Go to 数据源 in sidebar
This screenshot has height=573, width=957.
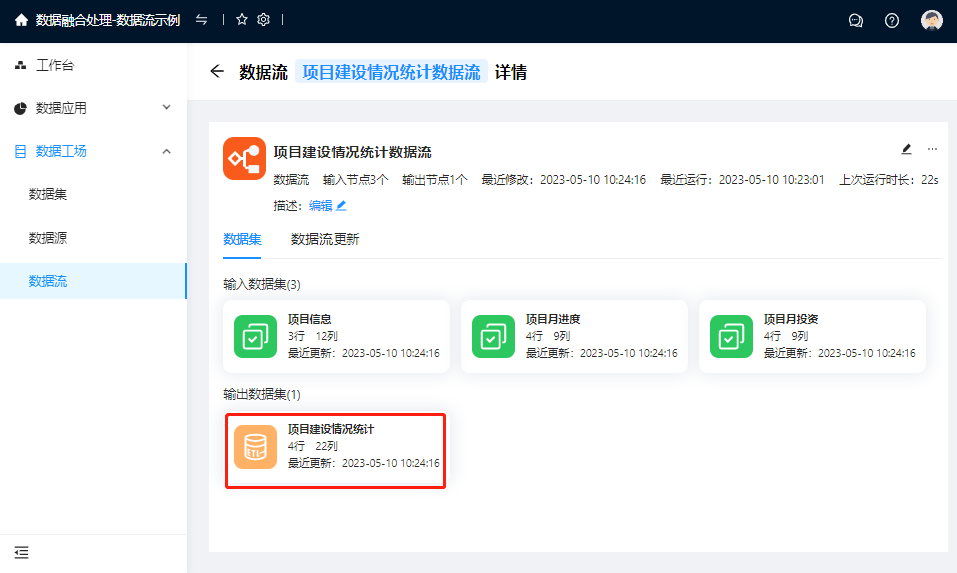pos(48,238)
